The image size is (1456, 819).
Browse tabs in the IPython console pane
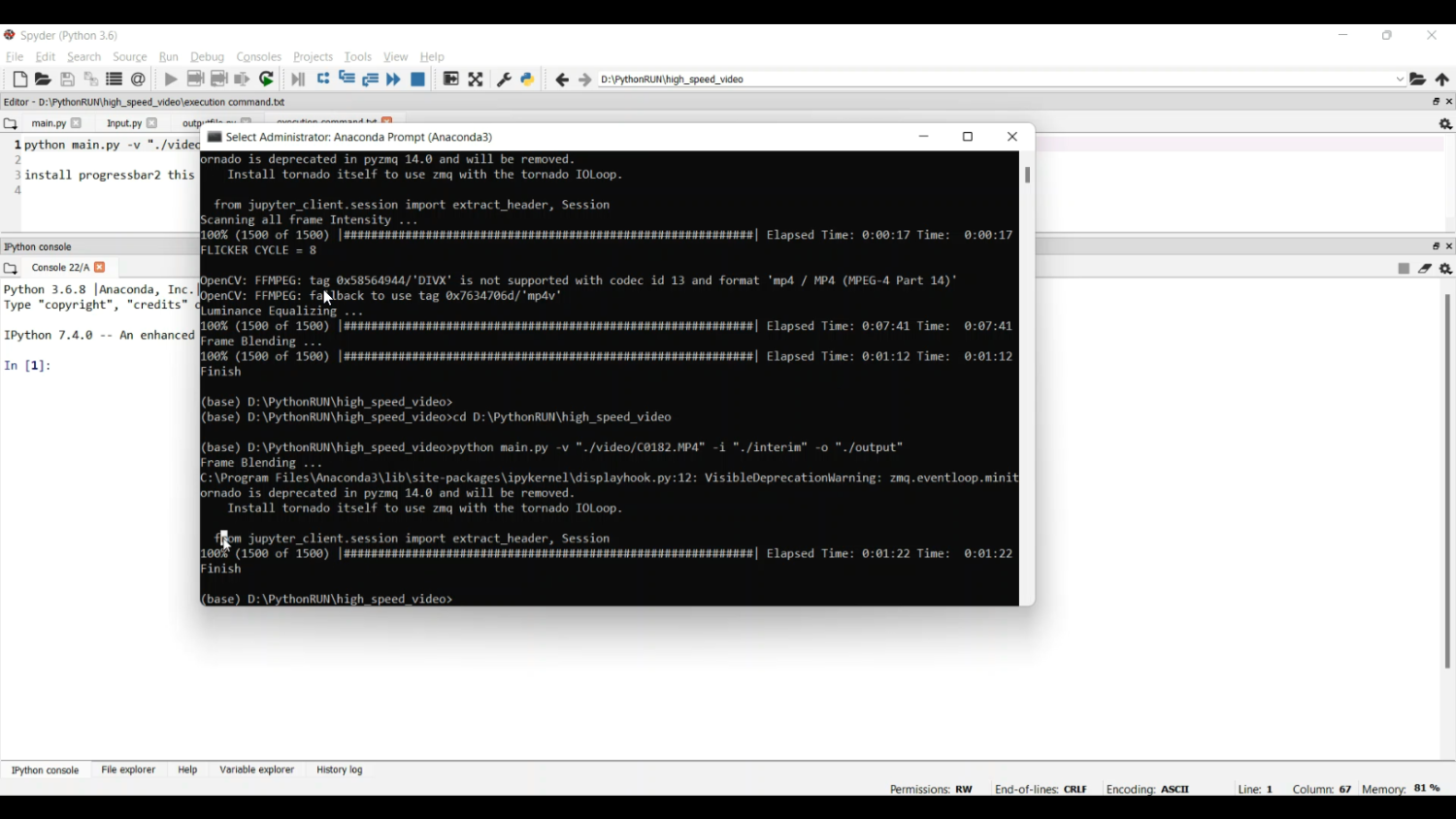coord(11,269)
